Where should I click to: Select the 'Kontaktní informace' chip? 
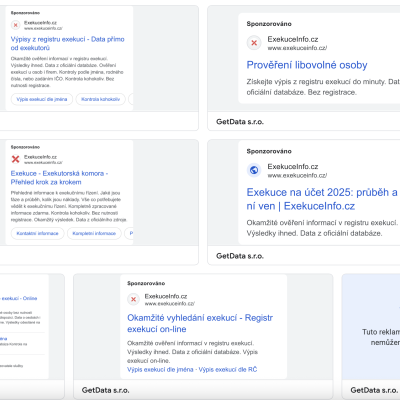click(x=37, y=233)
